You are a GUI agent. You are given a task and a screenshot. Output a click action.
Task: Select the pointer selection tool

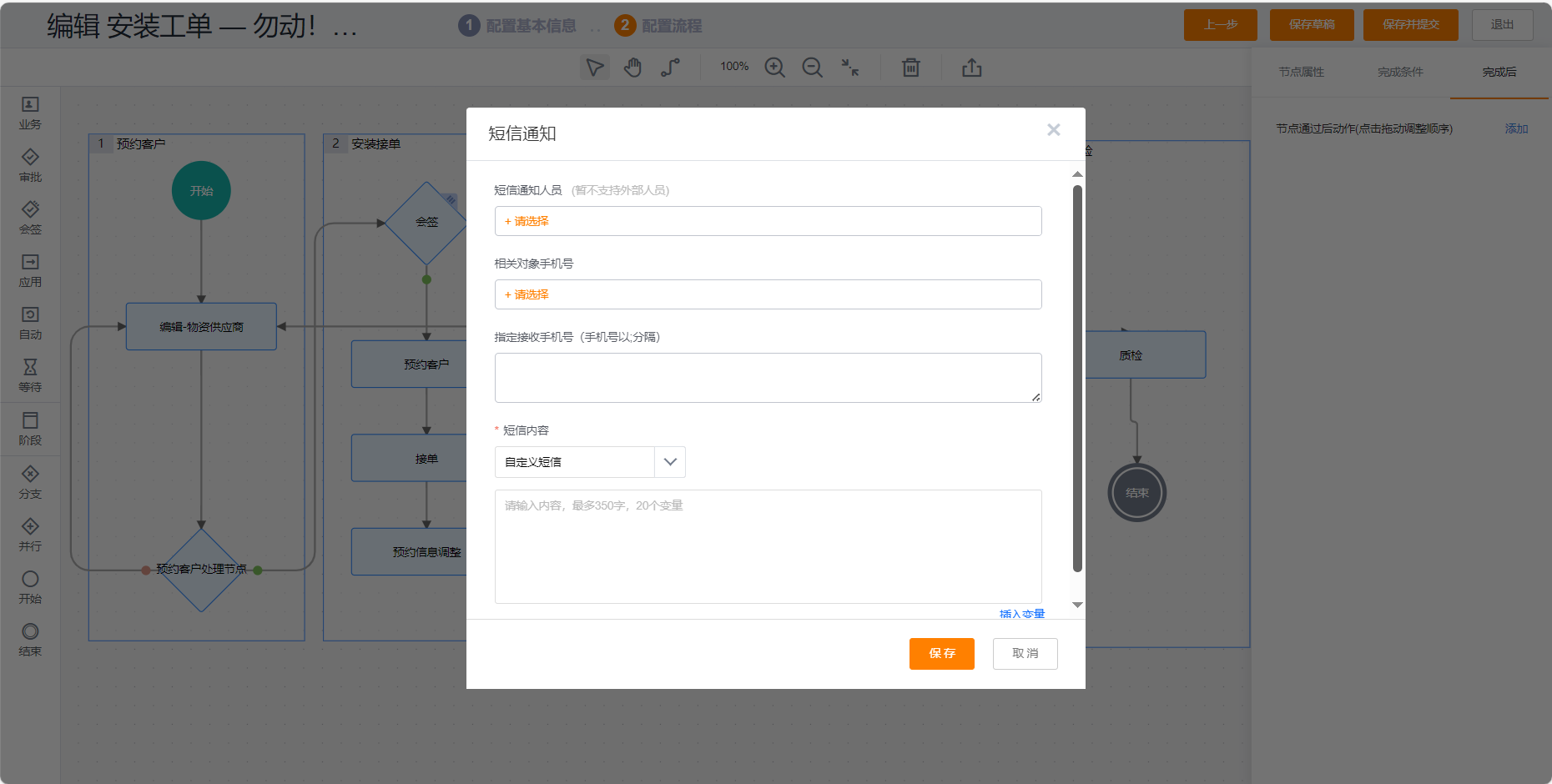coord(595,68)
